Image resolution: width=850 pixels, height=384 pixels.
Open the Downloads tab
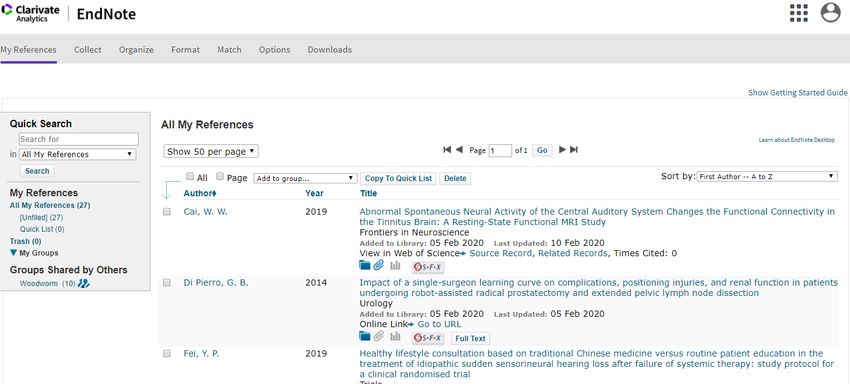330,49
